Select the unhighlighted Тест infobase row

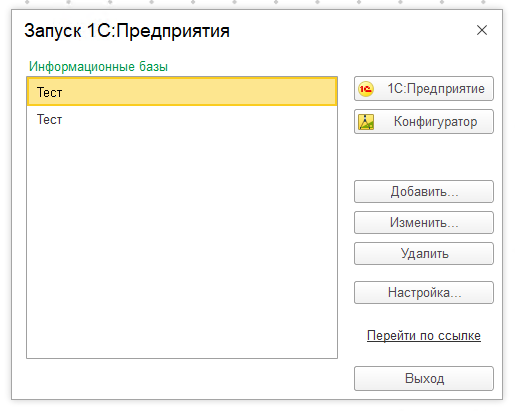(182, 119)
